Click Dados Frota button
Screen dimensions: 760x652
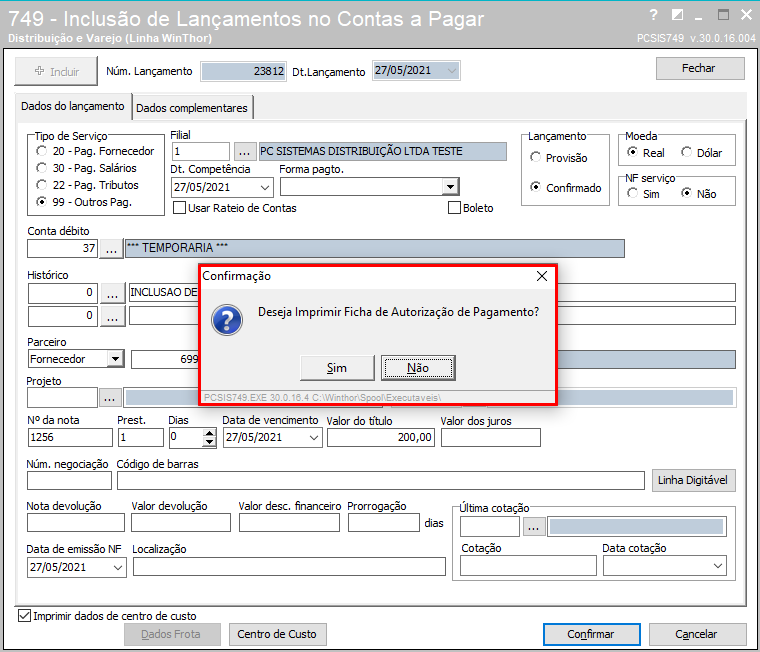pyautogui.click(x=172, y=634)
